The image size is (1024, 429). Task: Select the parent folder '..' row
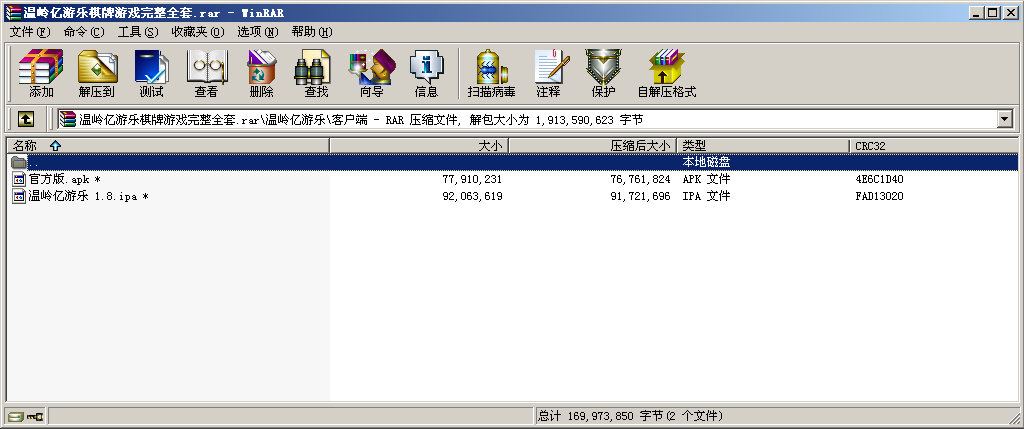pos(34,162)
